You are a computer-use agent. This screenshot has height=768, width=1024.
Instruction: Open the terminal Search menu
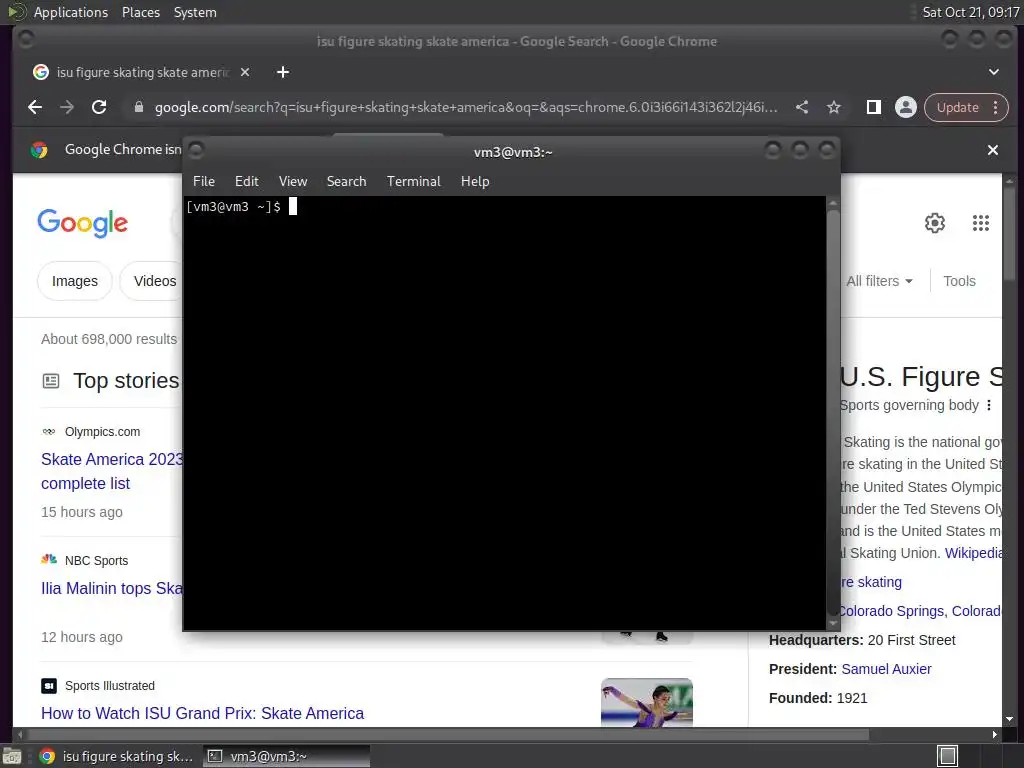(346, 181)
